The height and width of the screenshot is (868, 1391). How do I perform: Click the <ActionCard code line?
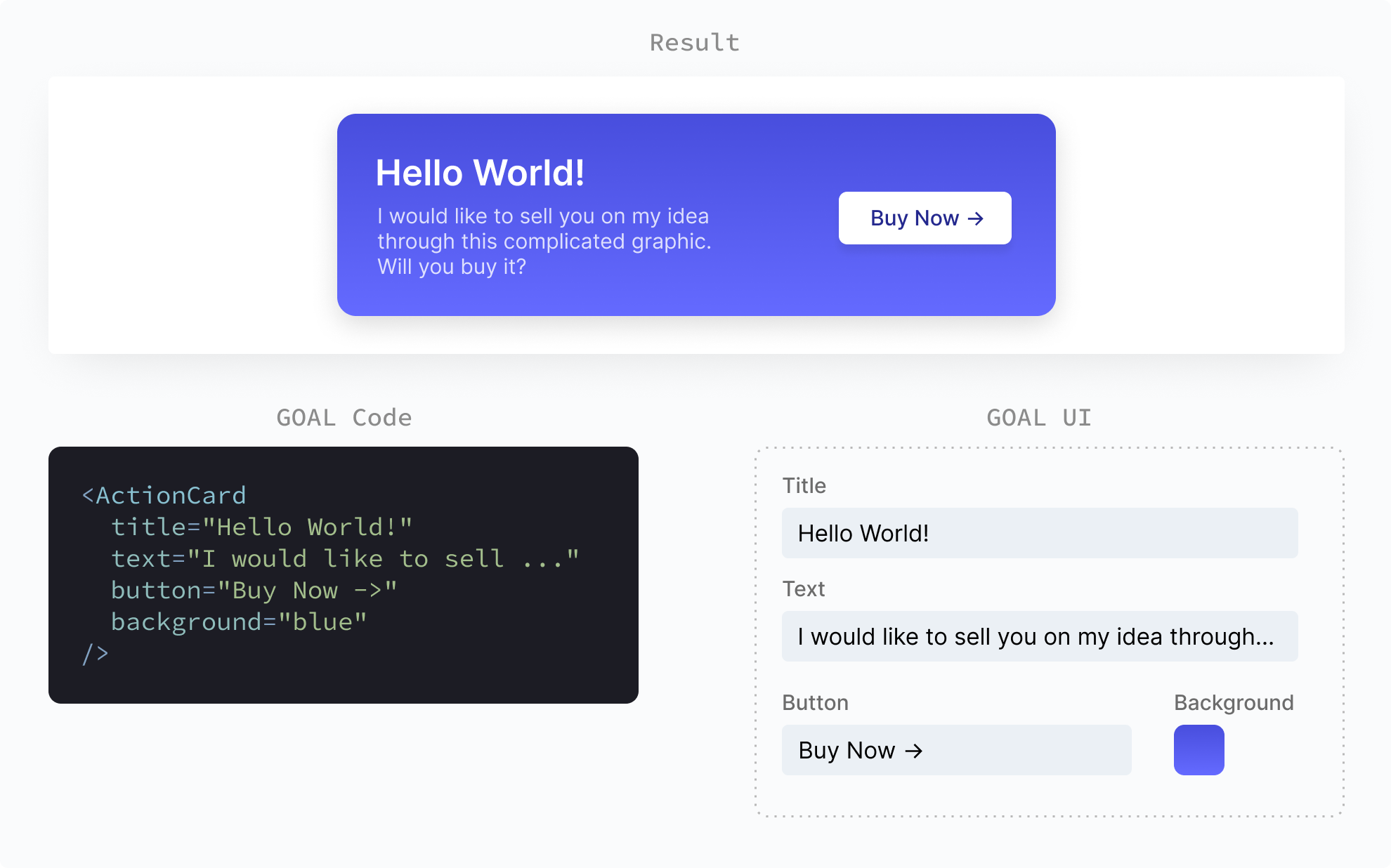(x=164, y=495)
